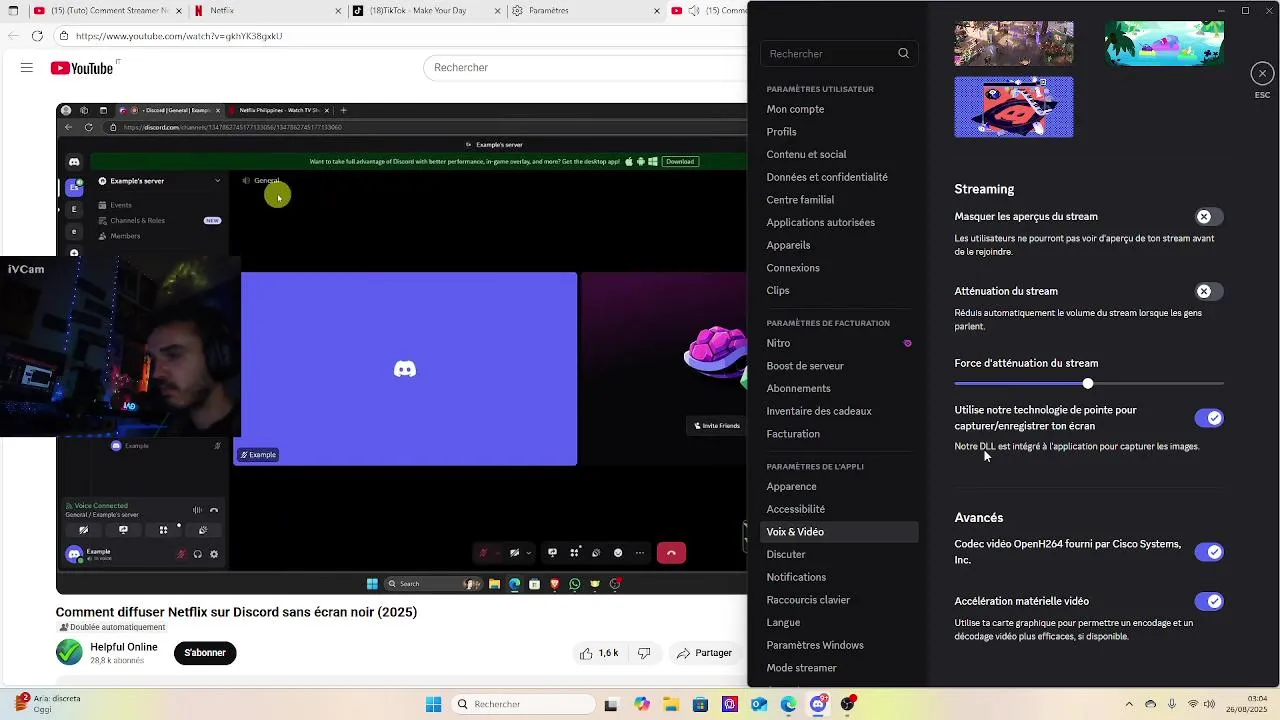
Task: Disable the advanced screen capture technology toggle
Action: (x=1209, y=418)
